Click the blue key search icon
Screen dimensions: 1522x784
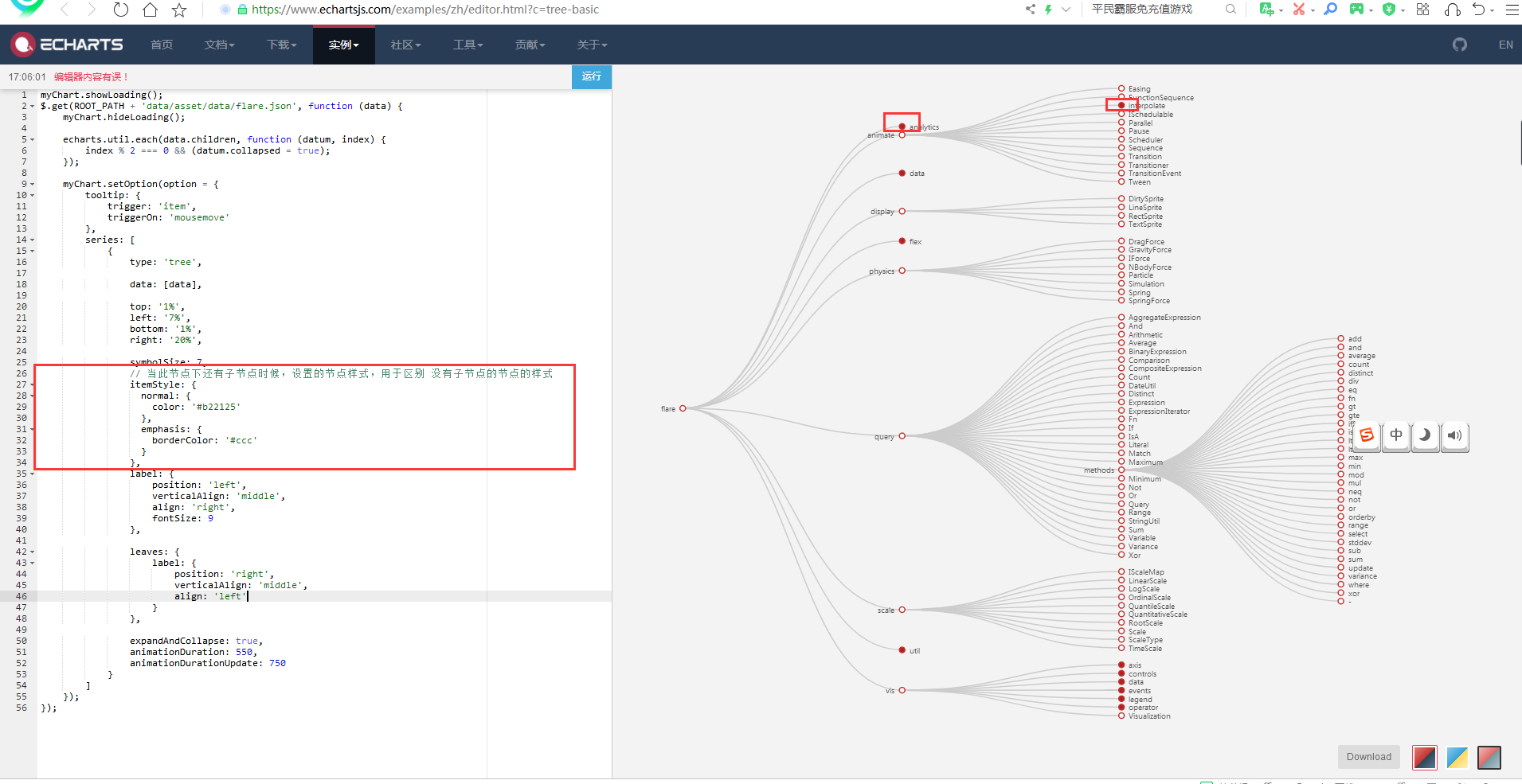(1330, 10)
